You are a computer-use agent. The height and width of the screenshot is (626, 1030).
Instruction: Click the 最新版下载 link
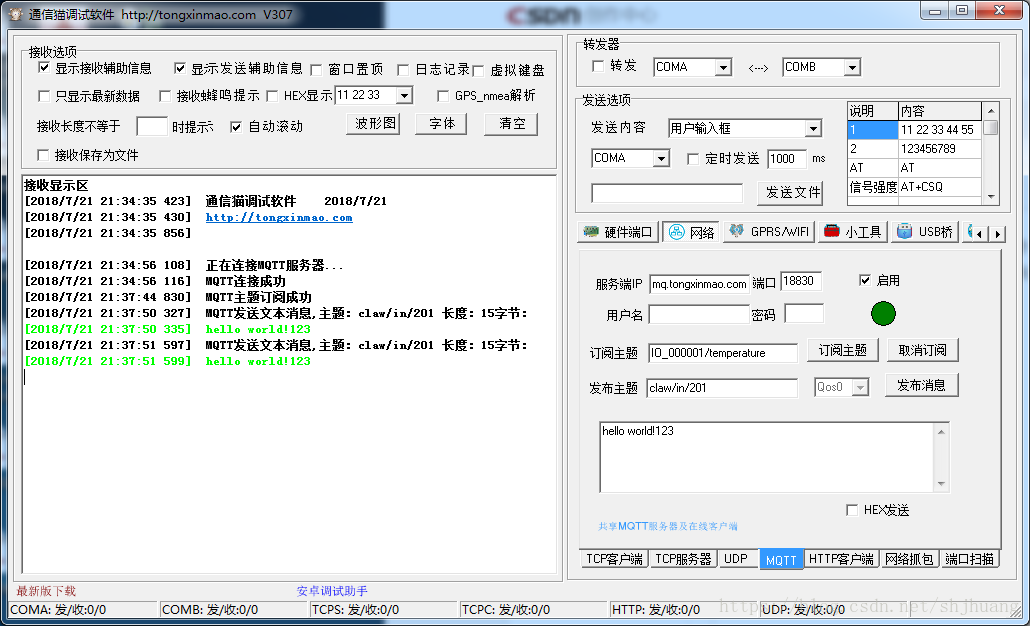click(46, 591)
